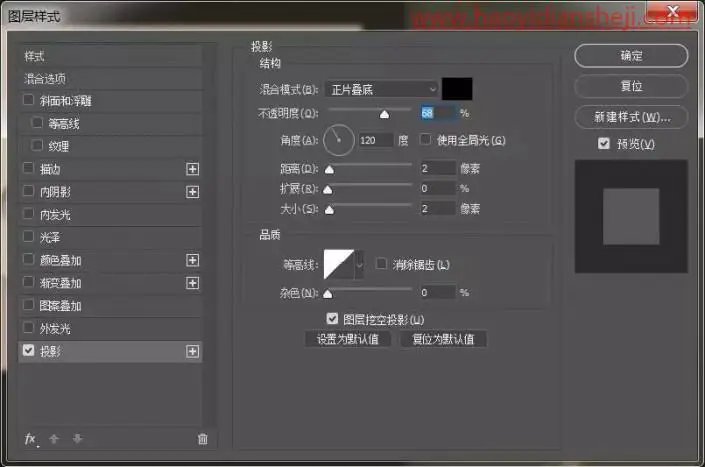Enable the 光泽 checkbox
This screenshot has width=705, height=467.
28,236
